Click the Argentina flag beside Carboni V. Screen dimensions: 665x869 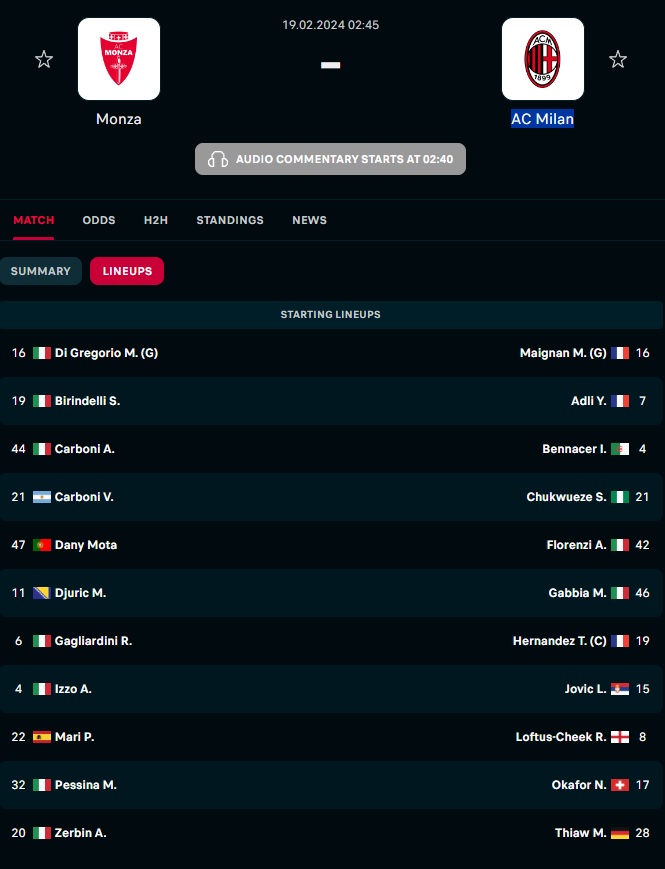(x=42, y=497)
